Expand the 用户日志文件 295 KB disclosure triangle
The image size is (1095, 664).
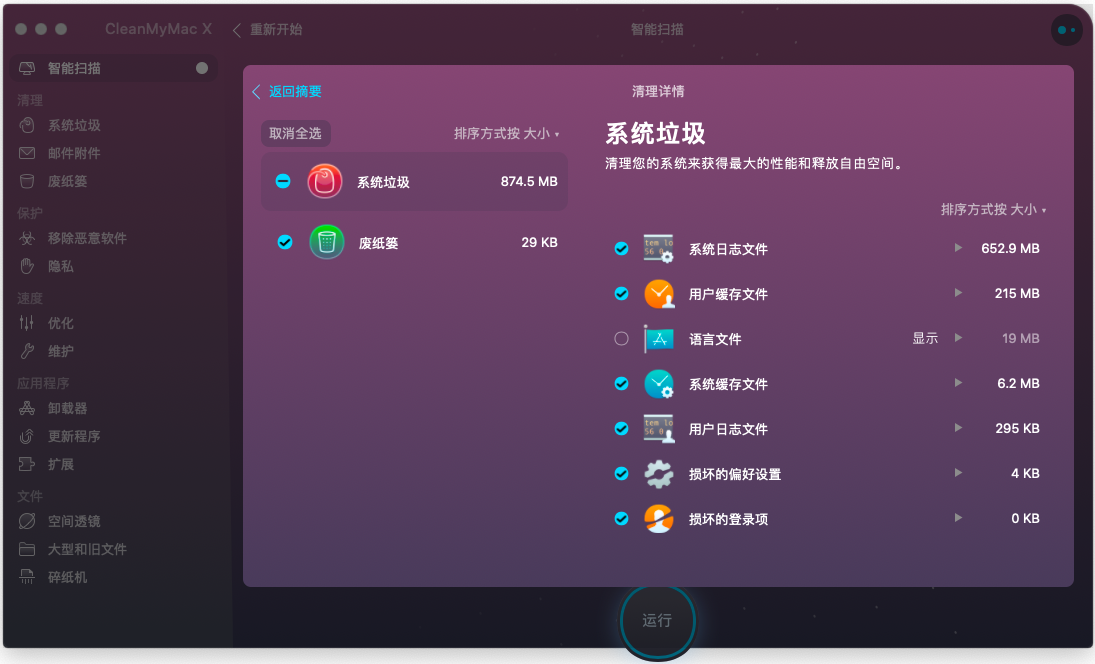tap(958, 428)
